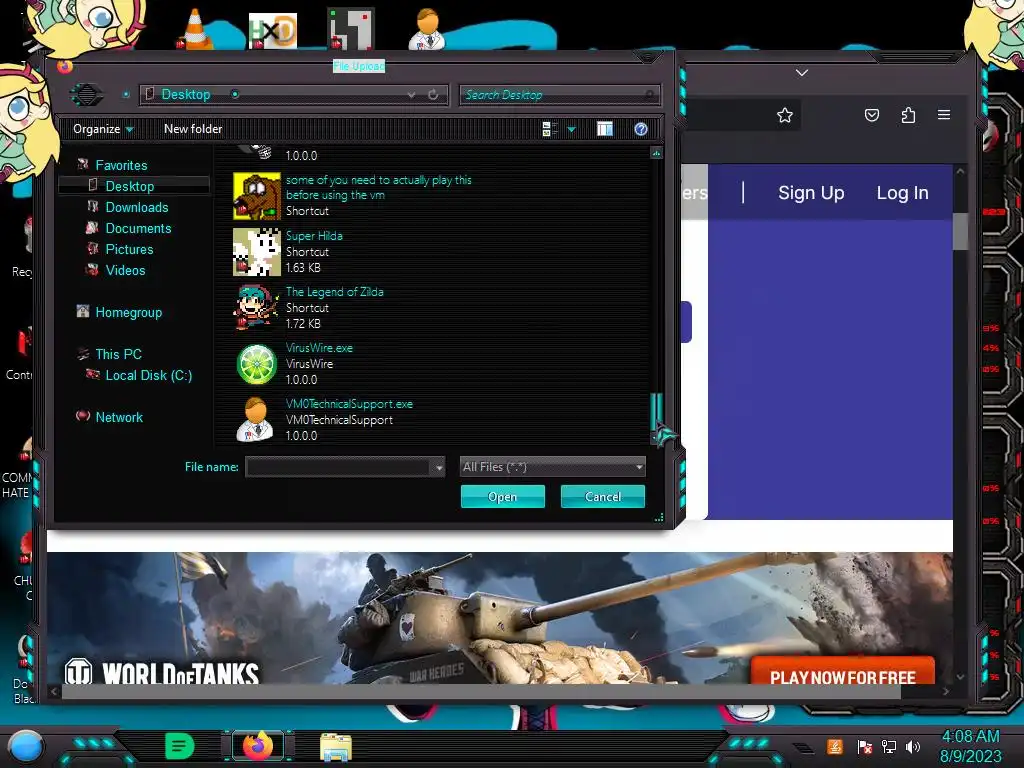Open the view options dropdown arrow
The height and width of the screenshot is (768, 1024).
(571, 129)
